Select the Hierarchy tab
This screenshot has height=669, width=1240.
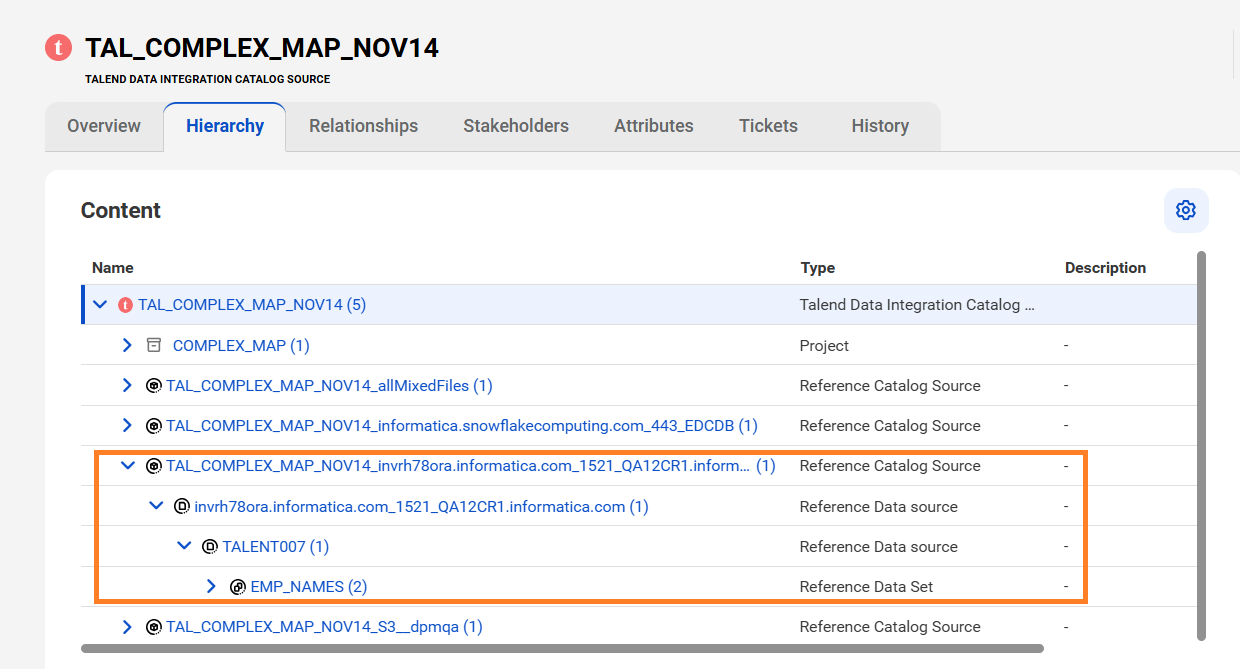pos(225,126)
